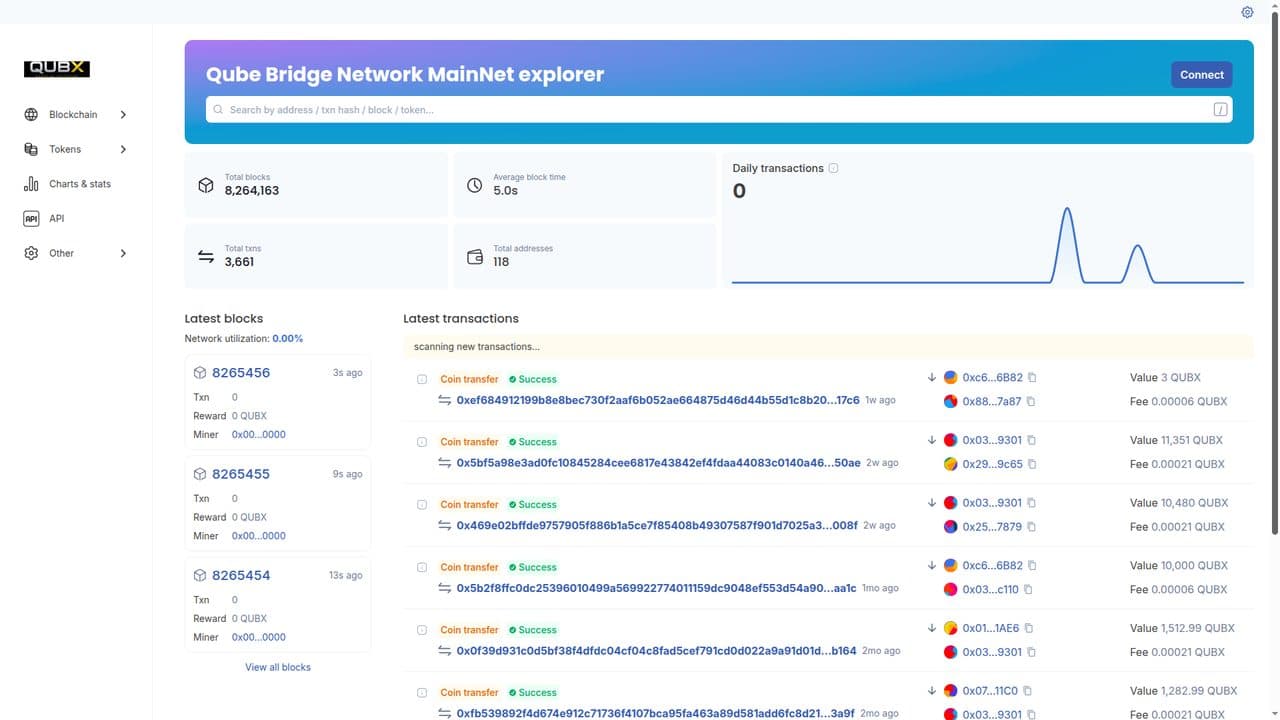Click View all blocks link
Image resolution: width=1280 pixels, height=720 pixels.
[278, 667]
